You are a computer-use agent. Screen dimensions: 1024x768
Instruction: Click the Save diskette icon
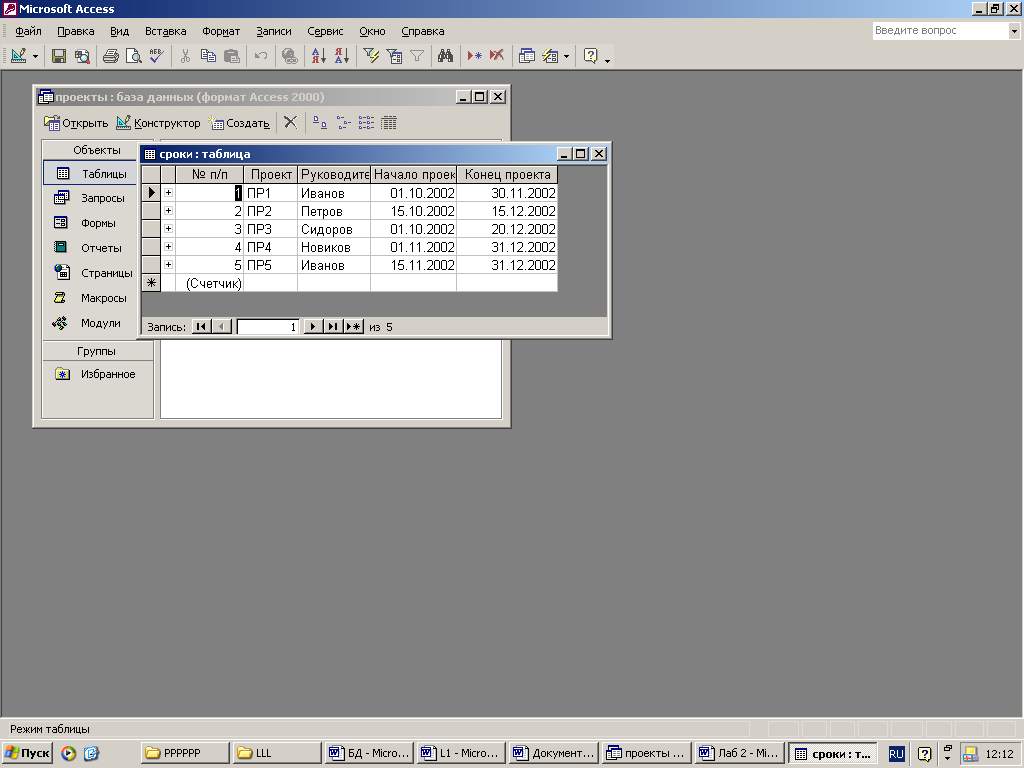tap(59, 56)
